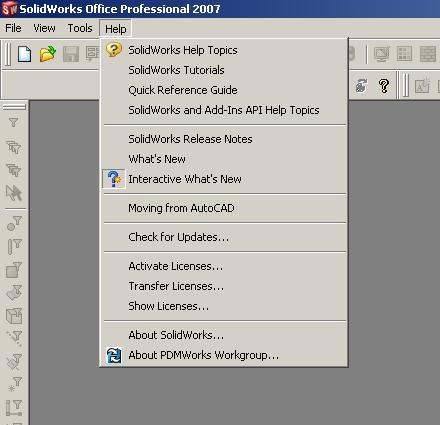
Task: Click Select All Filters icon above the cursor icon
Action: pos(14,170)
